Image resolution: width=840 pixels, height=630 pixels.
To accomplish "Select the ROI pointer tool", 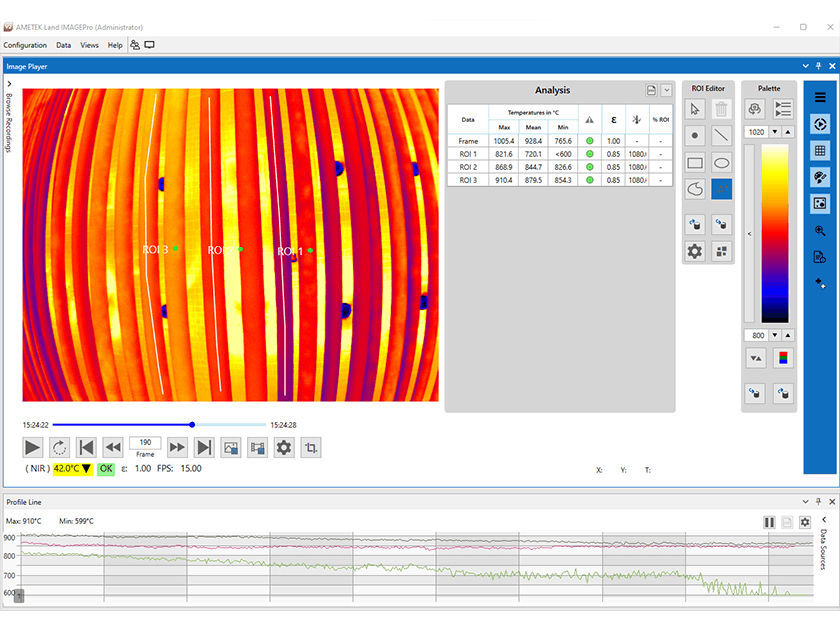I will click(x=695, y=108).
